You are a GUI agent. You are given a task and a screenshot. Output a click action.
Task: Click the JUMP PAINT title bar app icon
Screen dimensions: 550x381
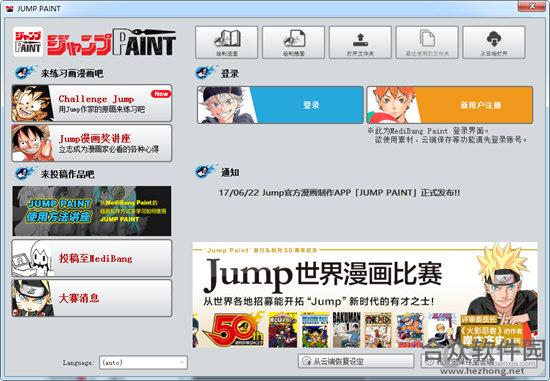[x=9, y=8]
